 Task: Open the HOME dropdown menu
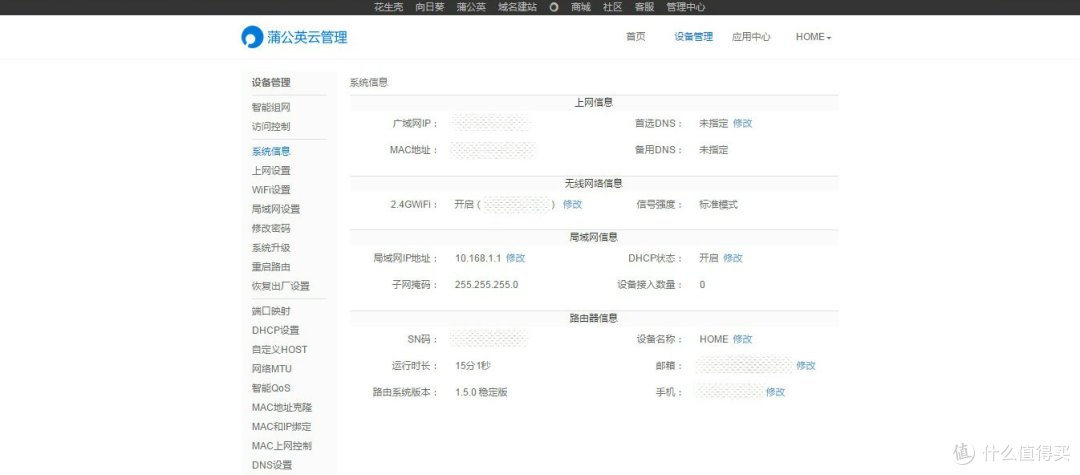[x=813, y=37]
